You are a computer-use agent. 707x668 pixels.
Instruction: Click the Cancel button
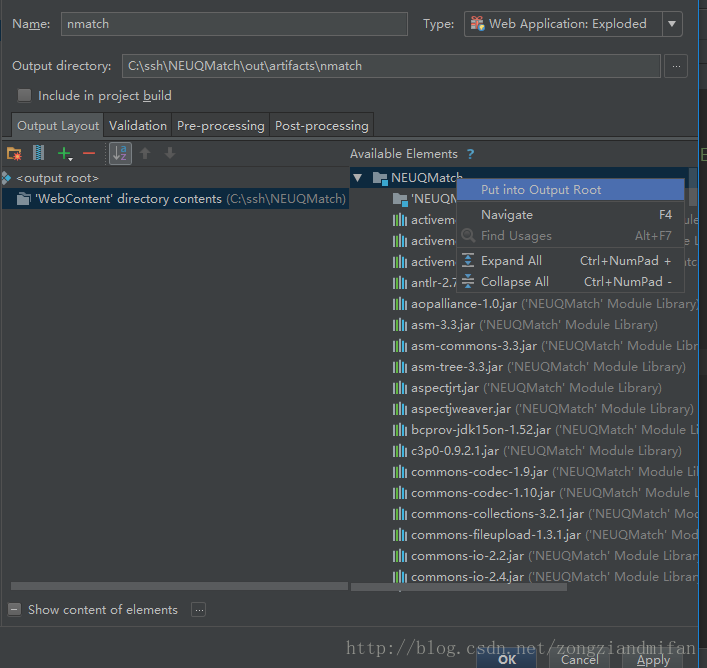580,660
